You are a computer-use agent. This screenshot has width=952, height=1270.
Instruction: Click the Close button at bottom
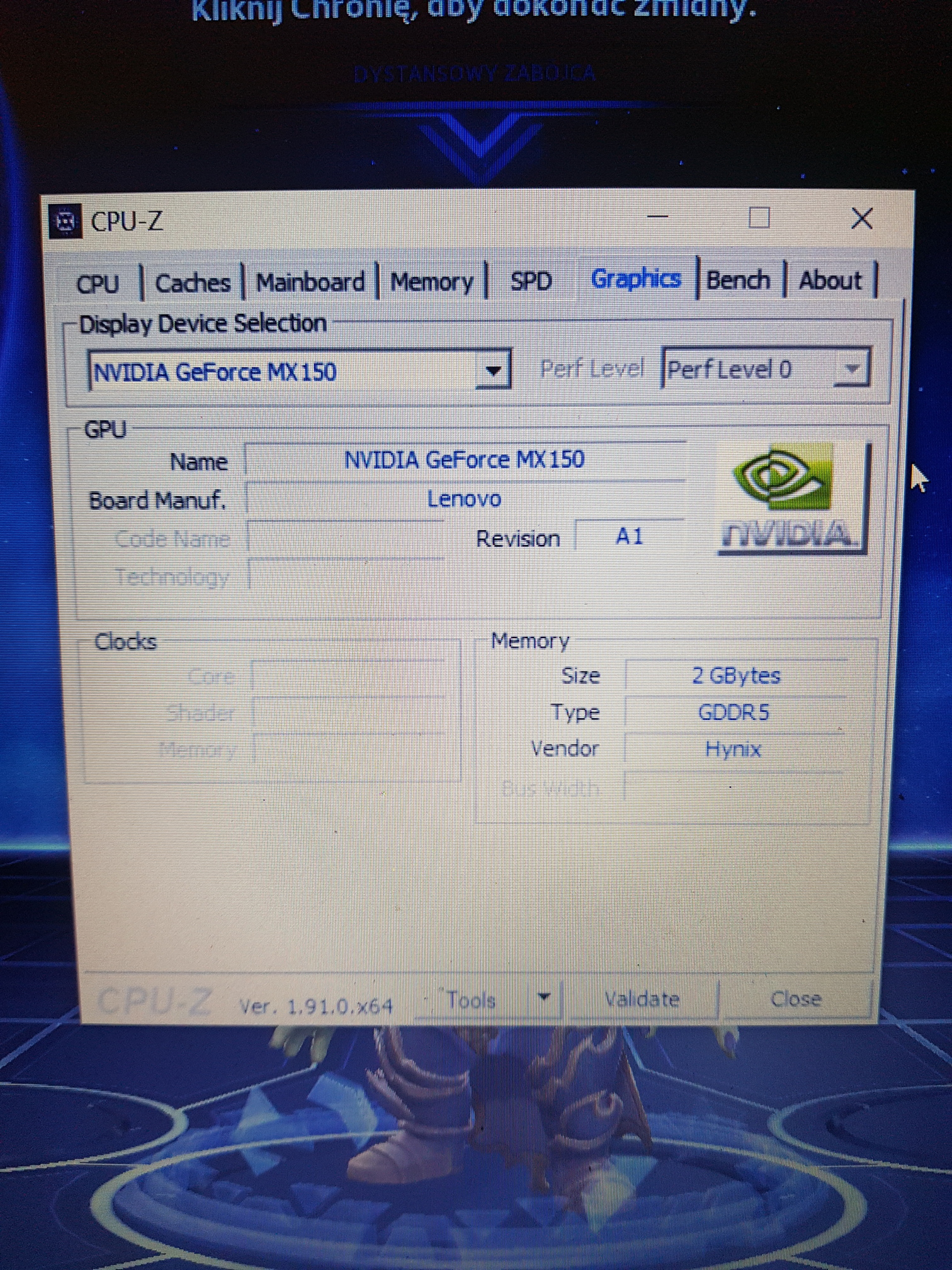tap(796, 998)
